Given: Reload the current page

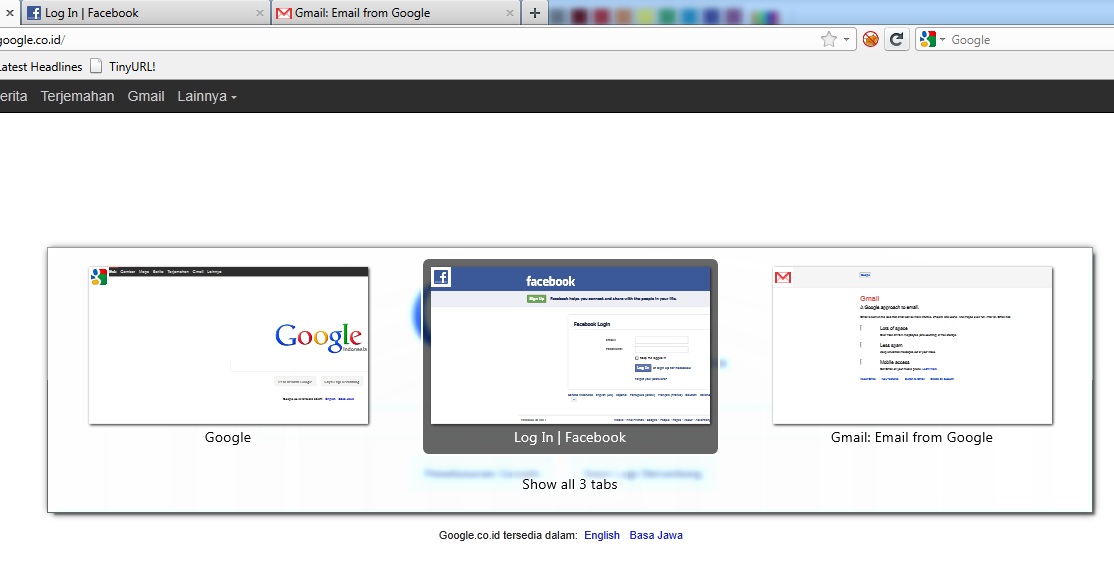Looking at the screenshot, I should [x=897, y=40].
